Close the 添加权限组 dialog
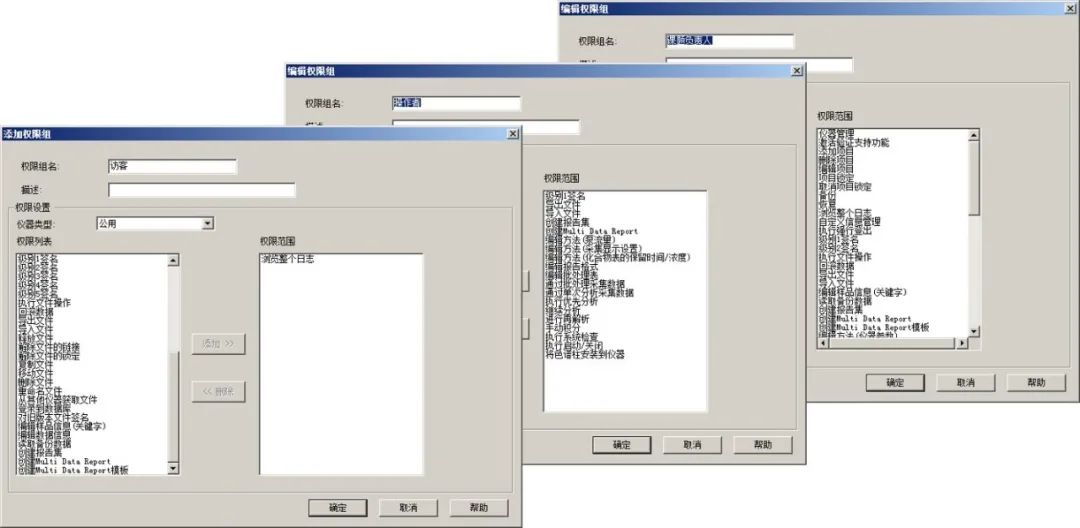1080x528 pixels. 513,134
